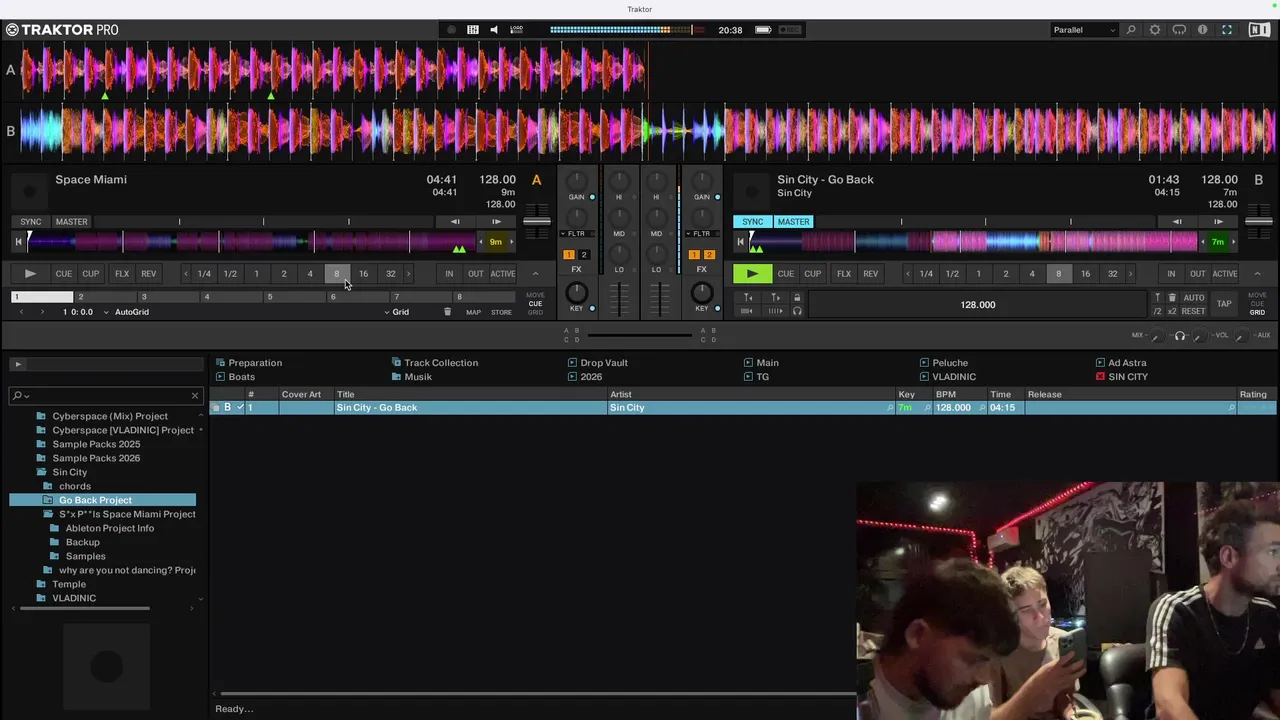Viewport: 1280px width, 720px height.
Task: Move grid marker left in Deck B
Action: [748, 298]
